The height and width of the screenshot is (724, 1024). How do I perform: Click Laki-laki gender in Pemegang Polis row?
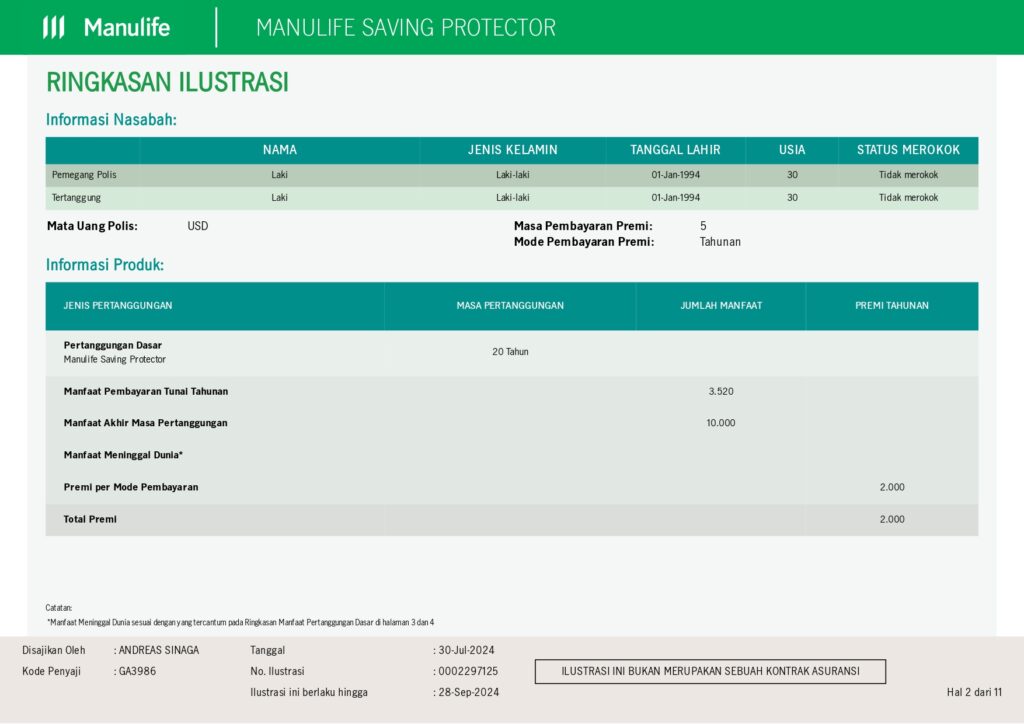pyautogui.click(x=513, y=175)
